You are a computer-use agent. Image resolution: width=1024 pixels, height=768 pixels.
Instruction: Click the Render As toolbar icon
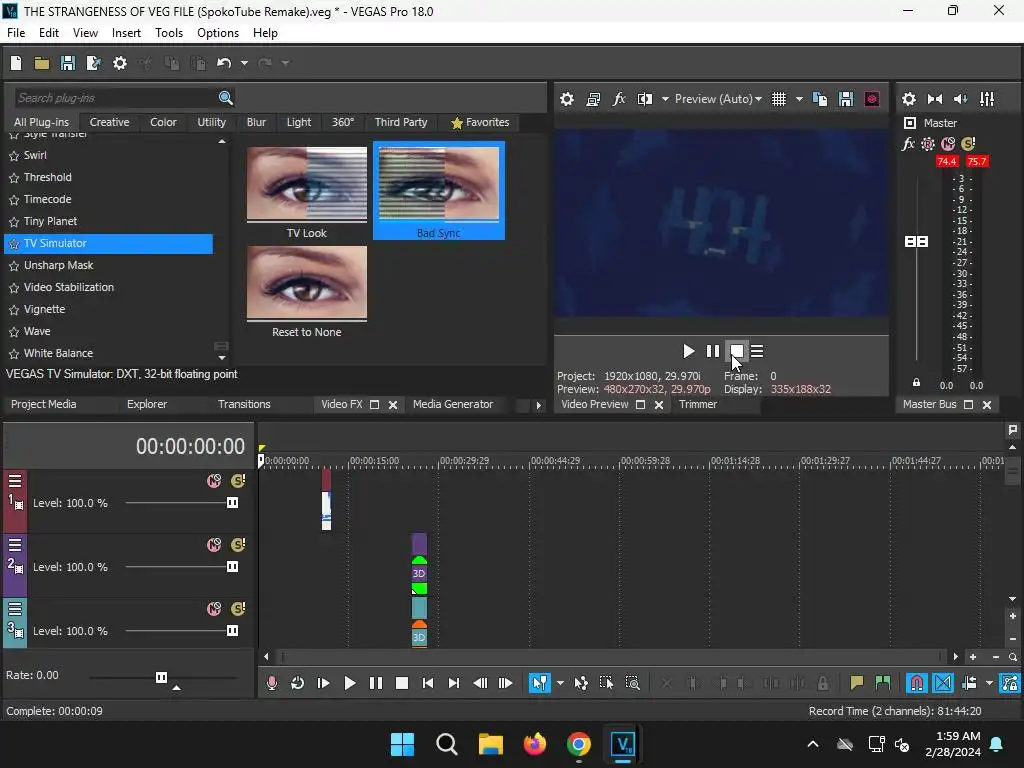(93, 63)
